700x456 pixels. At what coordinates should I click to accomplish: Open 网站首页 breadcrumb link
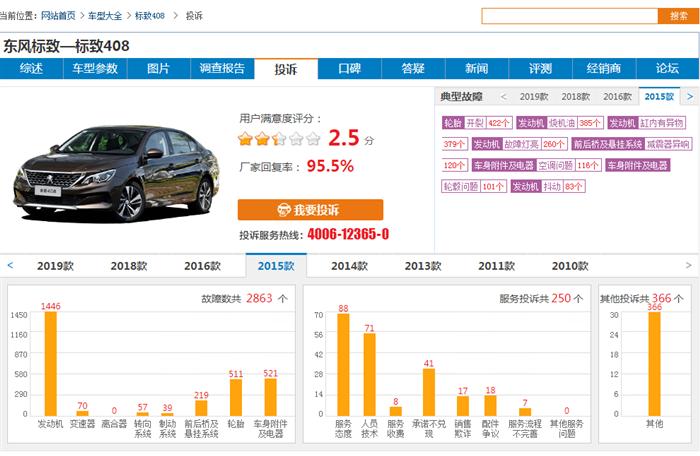coord(58,16)
